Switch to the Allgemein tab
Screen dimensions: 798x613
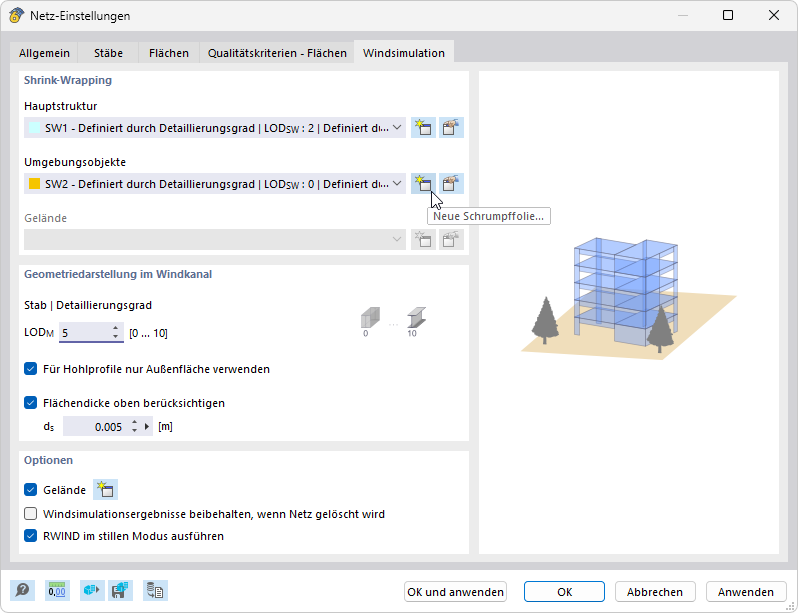[44, 53]
